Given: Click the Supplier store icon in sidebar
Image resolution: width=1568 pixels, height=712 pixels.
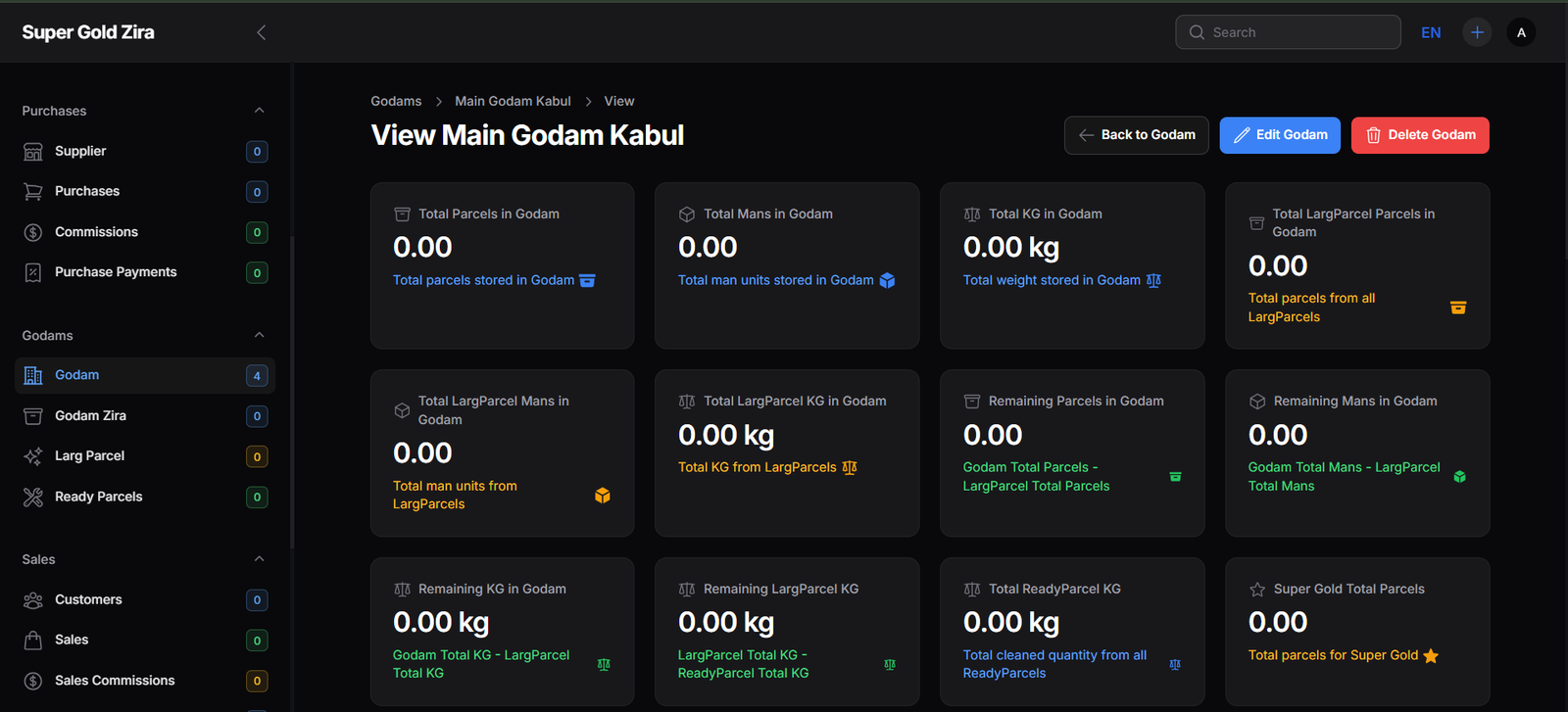Looking at the screenshot, I should 33,152.
